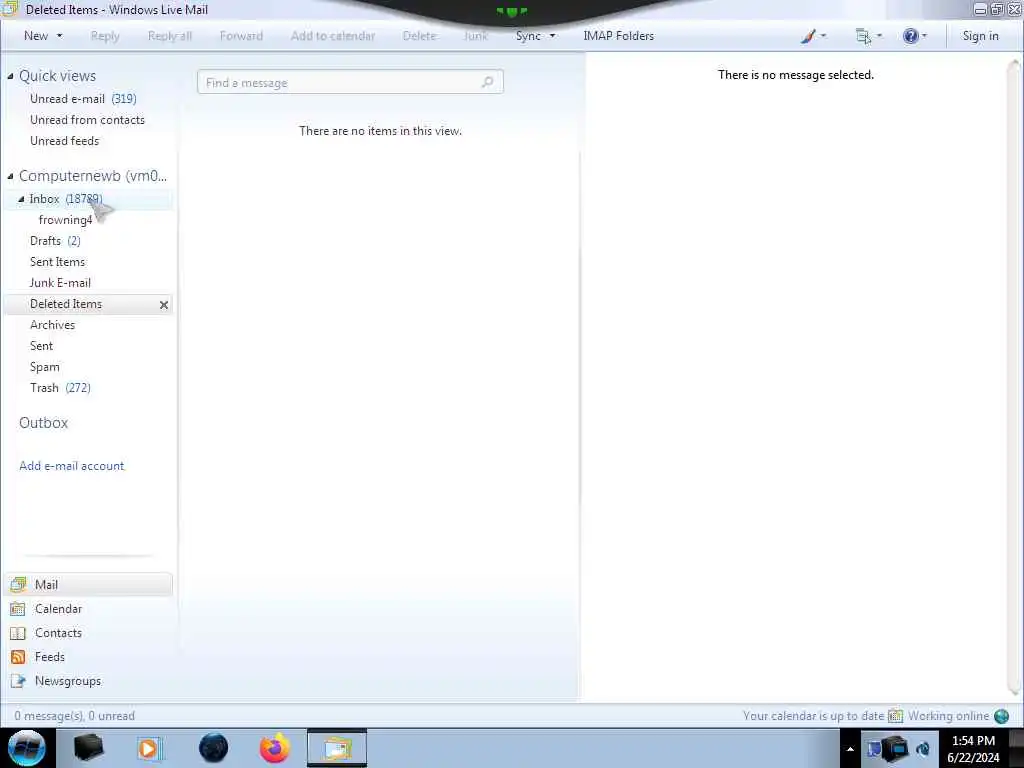This screenshot has width=1024, height=768.
Task: Click the search magnifier icon
Action: click(487, 82)
